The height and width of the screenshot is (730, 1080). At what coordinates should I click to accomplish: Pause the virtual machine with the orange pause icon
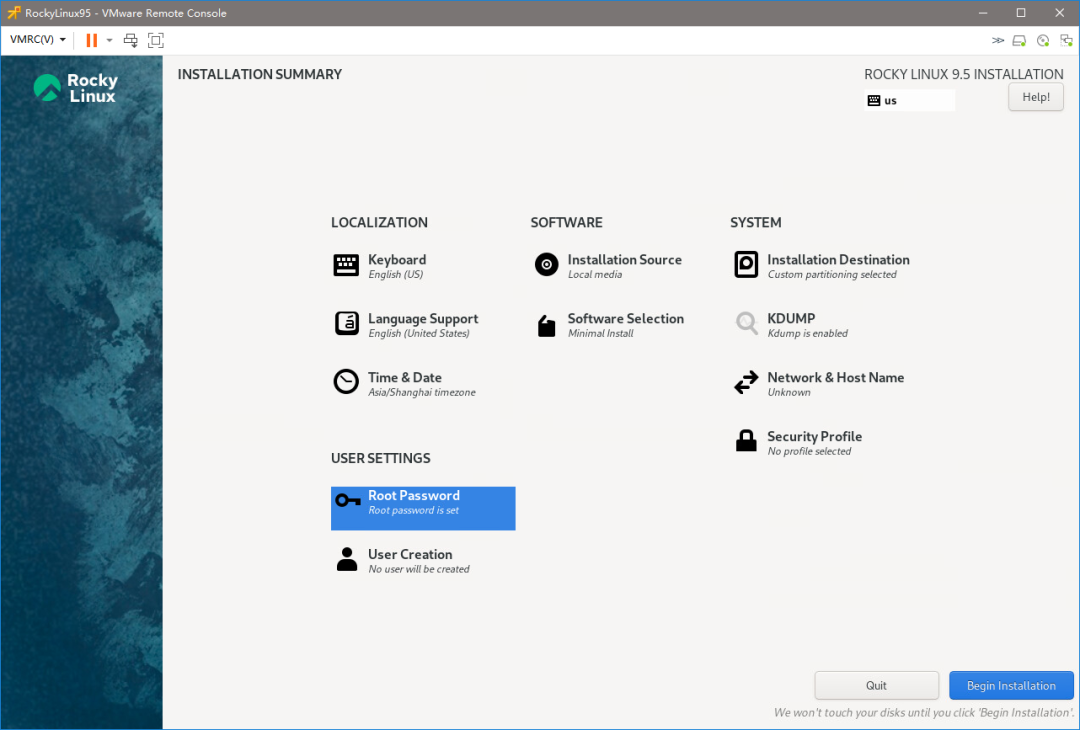coord(91,41)
